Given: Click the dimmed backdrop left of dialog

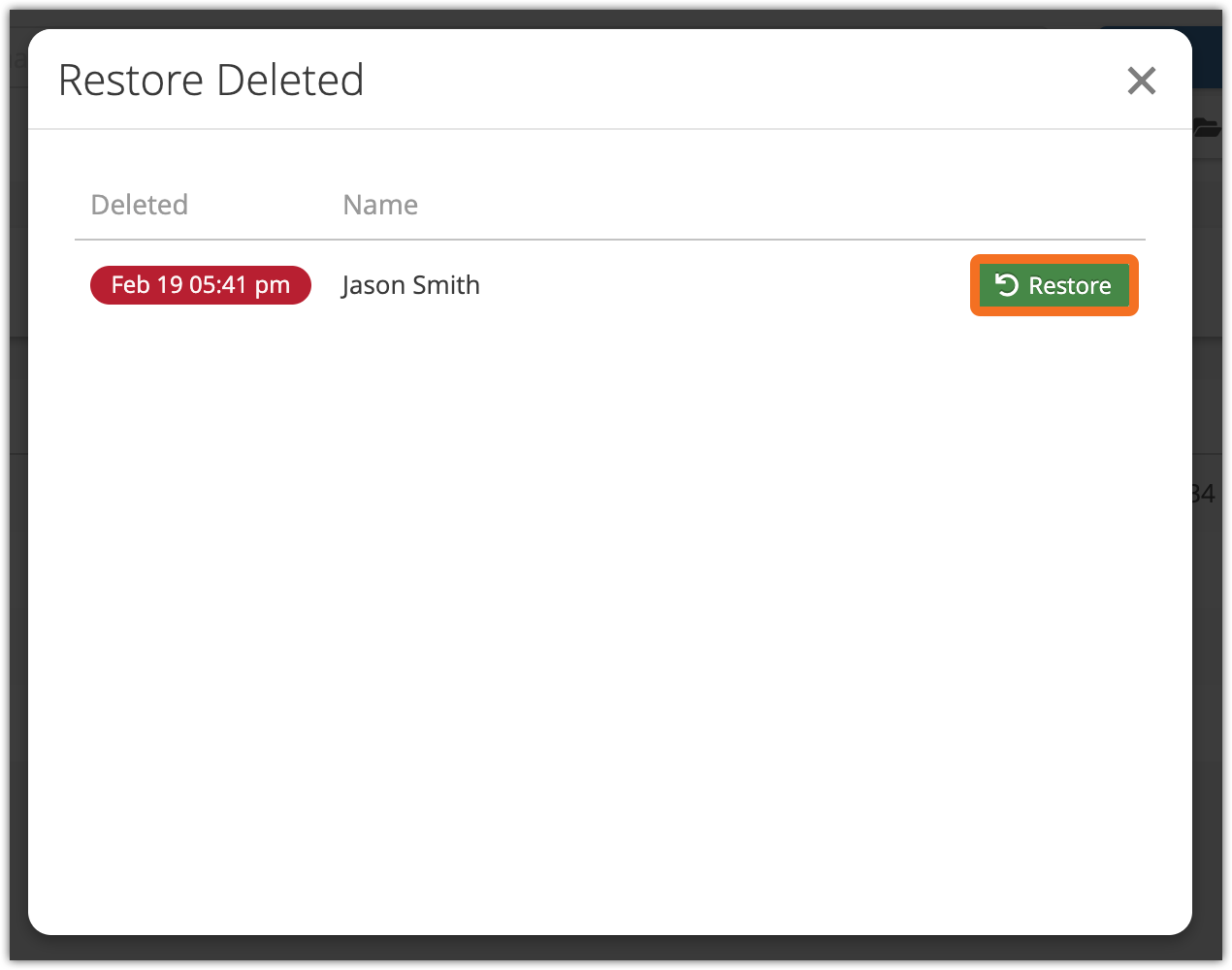Looking at the screenshot, I should click(x=17, y=582).
